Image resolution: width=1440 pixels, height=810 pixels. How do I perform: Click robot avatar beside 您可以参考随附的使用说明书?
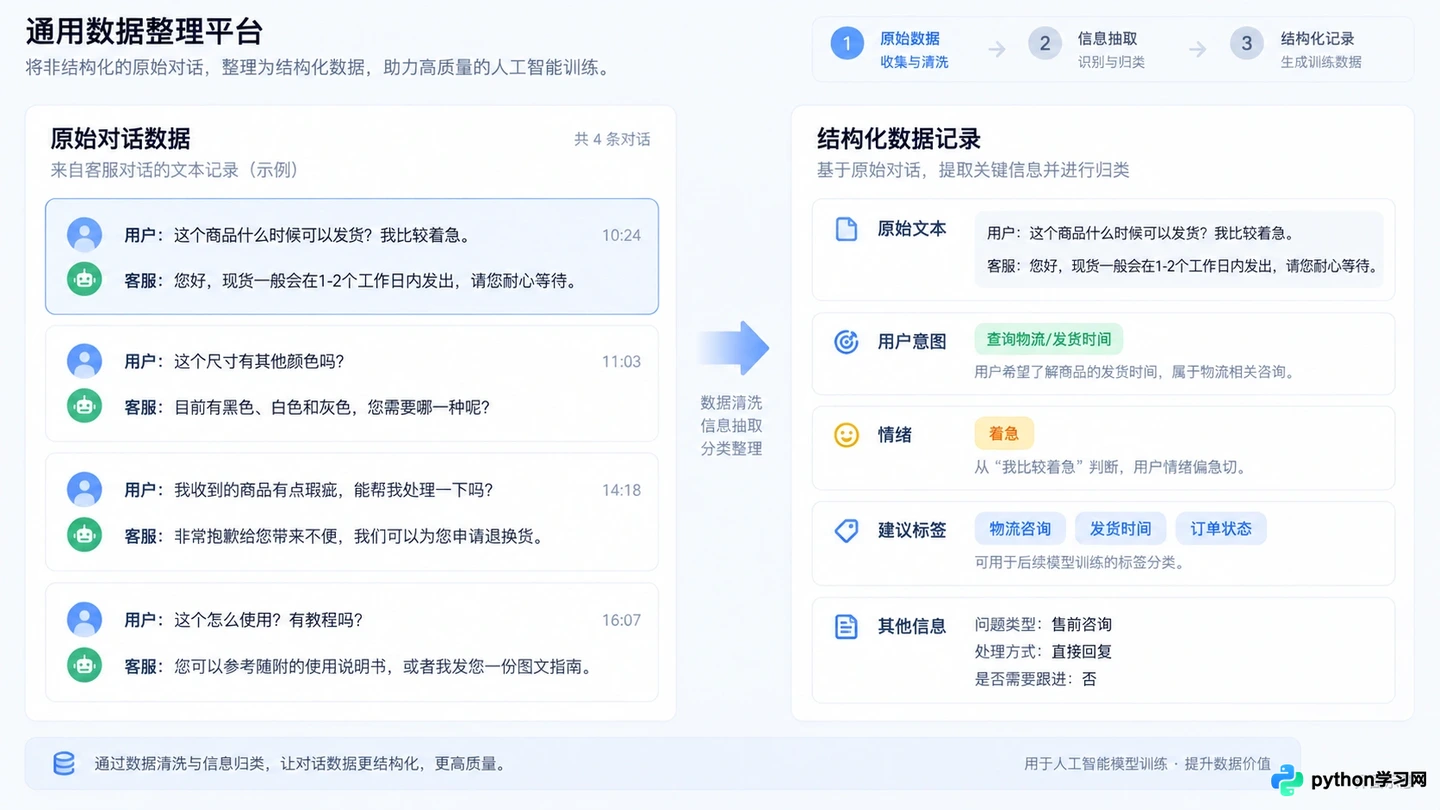[x=85, y=665]
